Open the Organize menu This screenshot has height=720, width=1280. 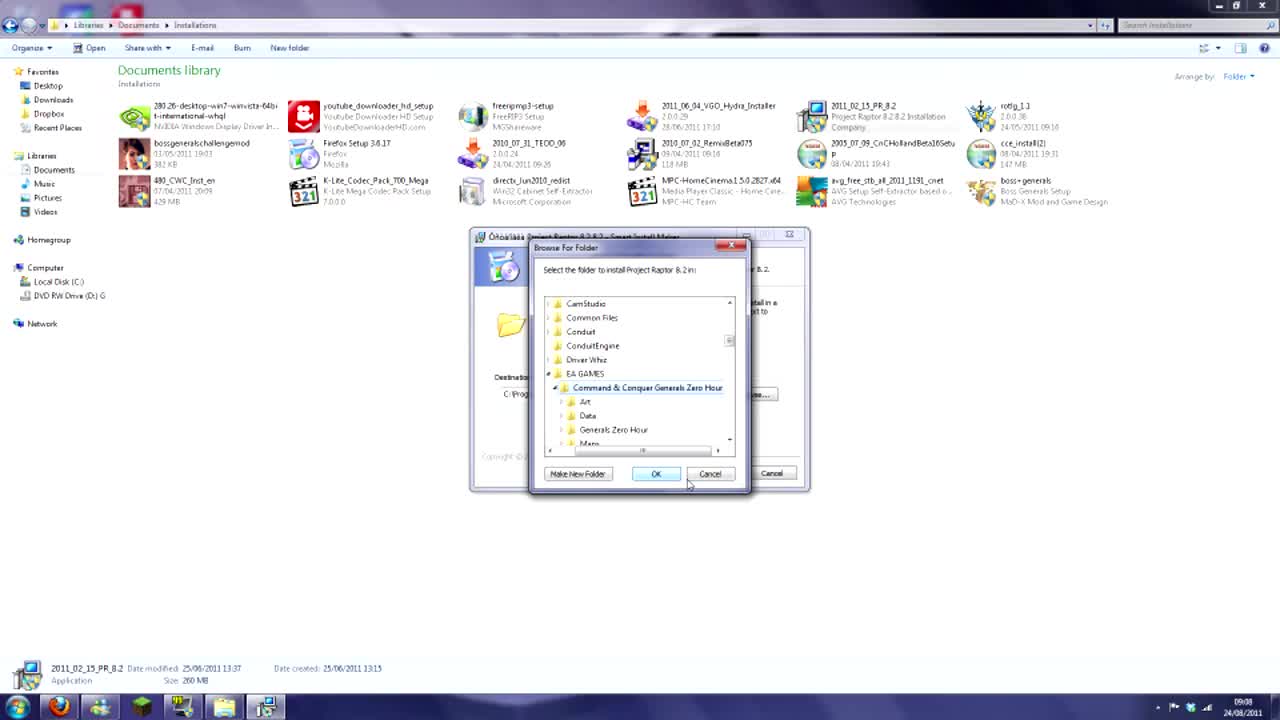point(31,48)
